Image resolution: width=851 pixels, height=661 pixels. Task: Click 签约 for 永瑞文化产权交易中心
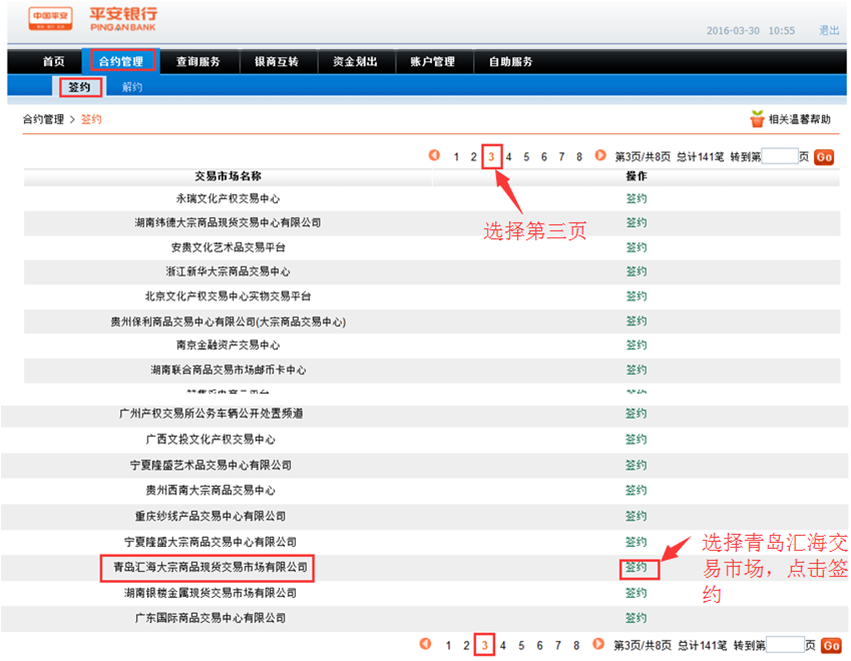coord(636,198)
